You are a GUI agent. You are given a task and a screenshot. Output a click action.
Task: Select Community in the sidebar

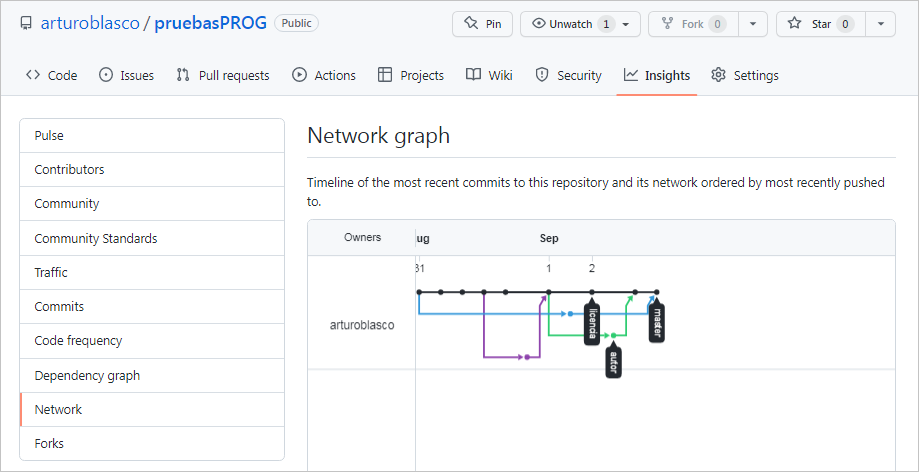pos(152,203)
